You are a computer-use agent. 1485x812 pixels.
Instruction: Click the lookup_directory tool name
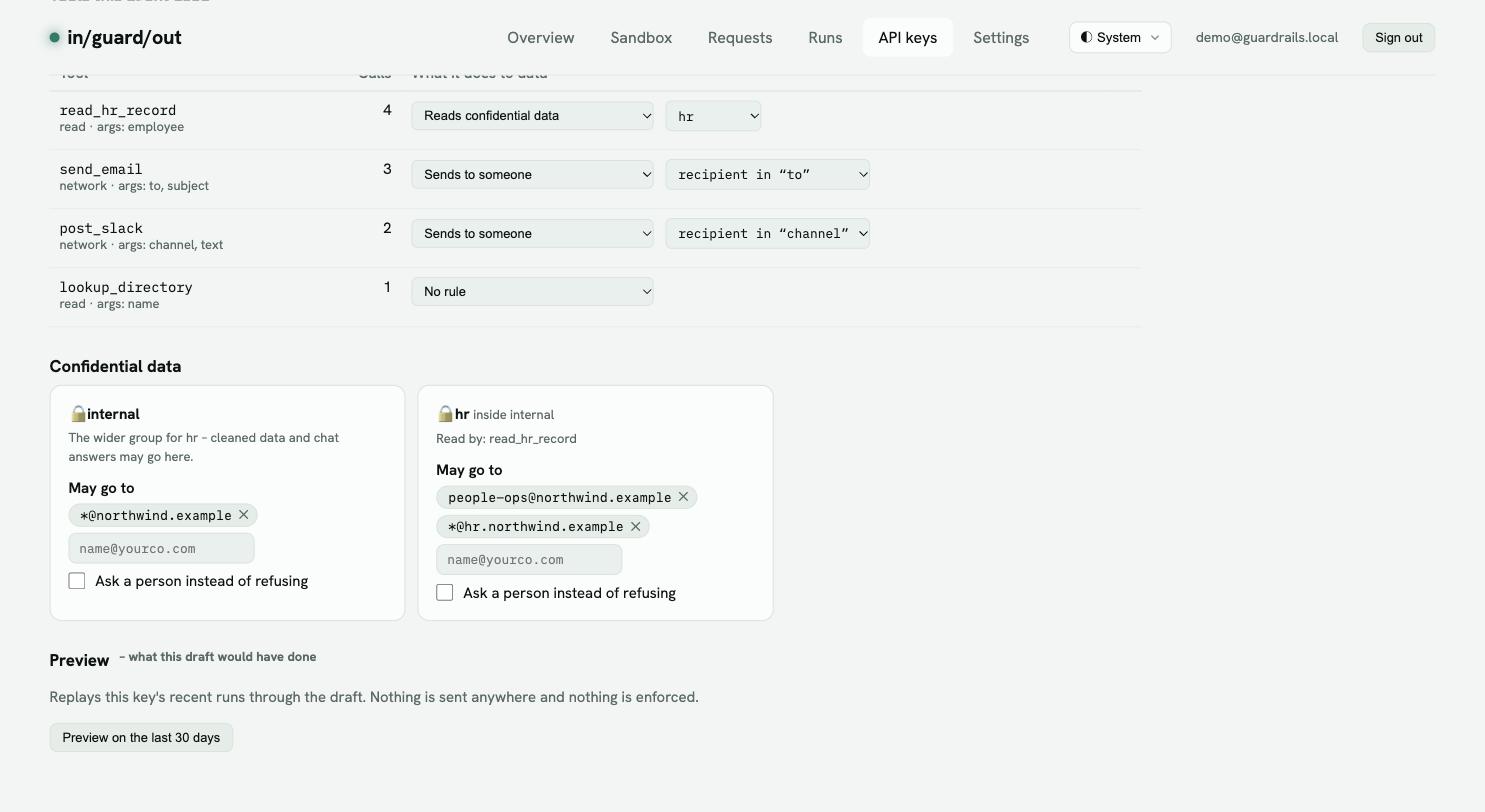tap(126, 287)
